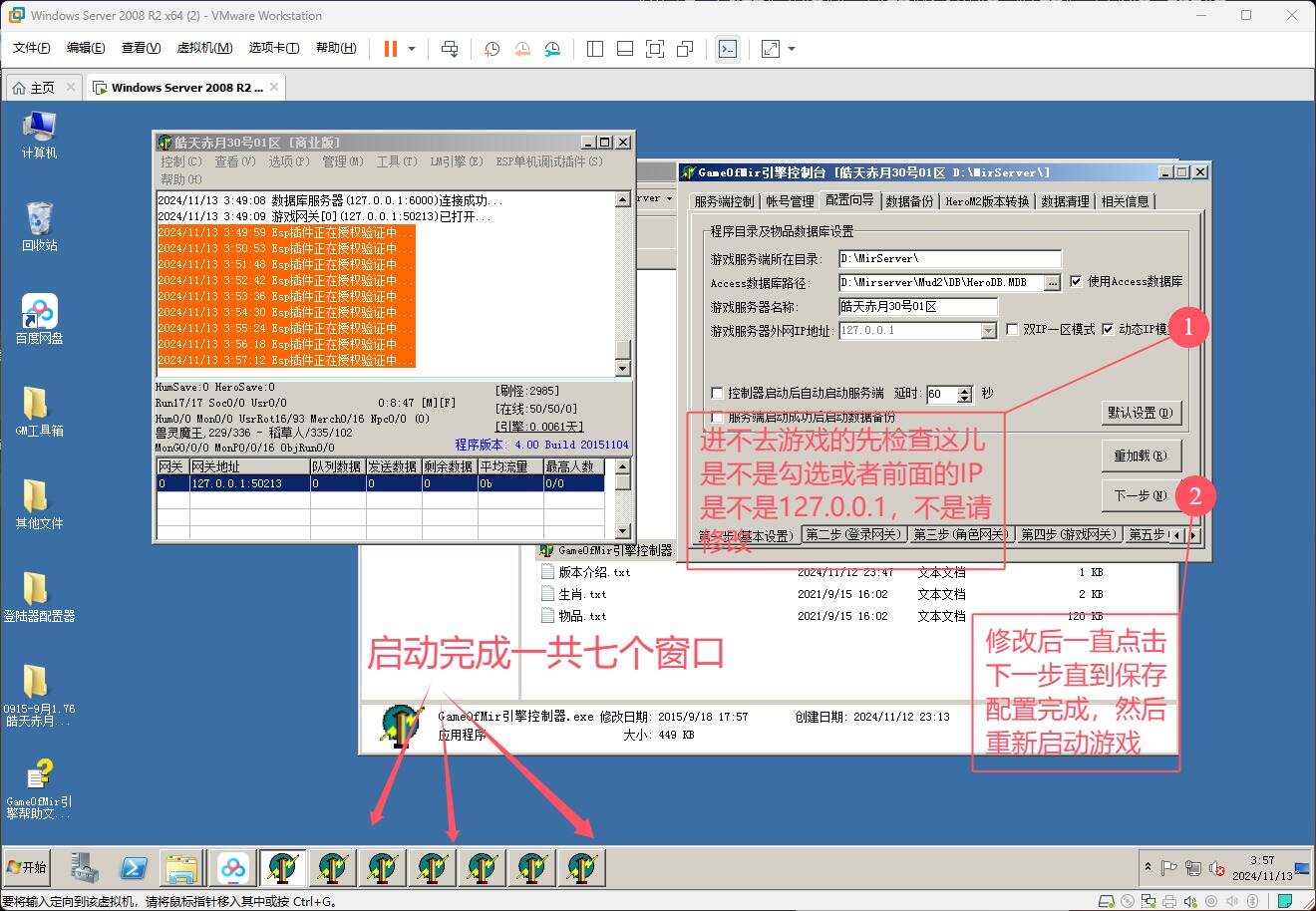Click the 下一步(N) button
1316x911 pixels.
point(1141,495)
